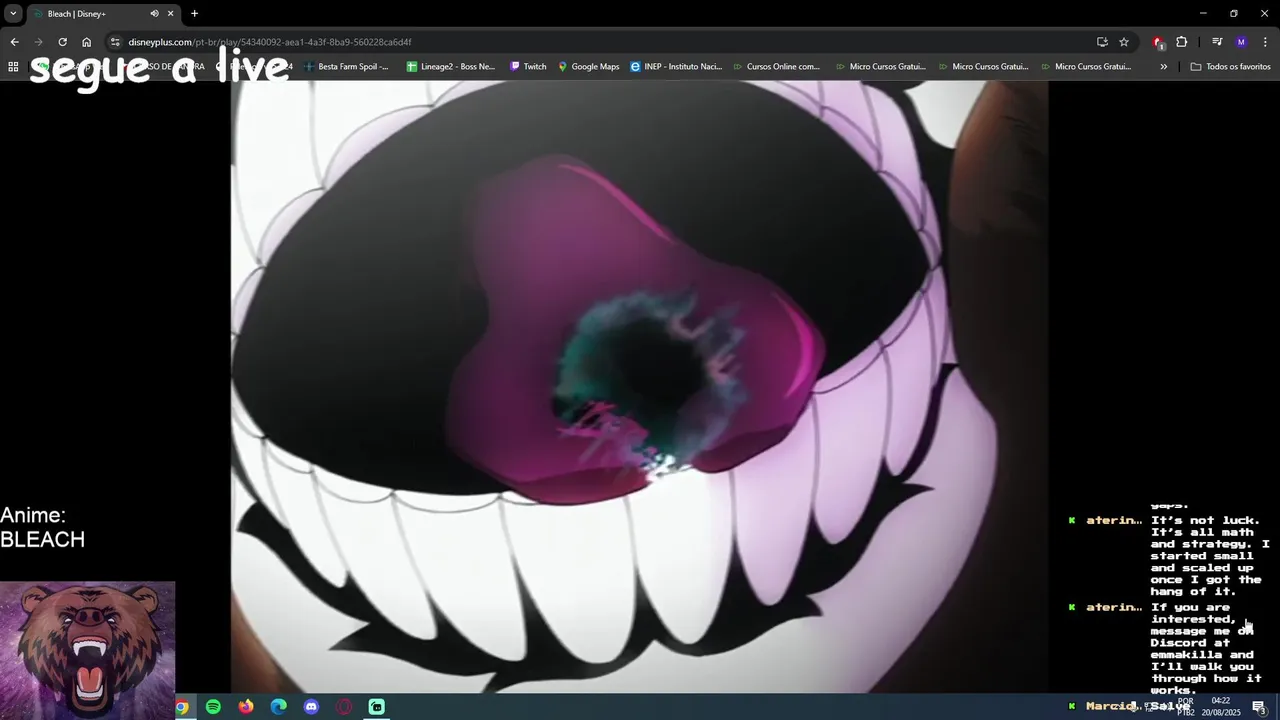This screenshot has width=1280, height=720.
Task: Open the Chrome profile avatar M
Action: pyautogui.click(x=1241, y=42)
